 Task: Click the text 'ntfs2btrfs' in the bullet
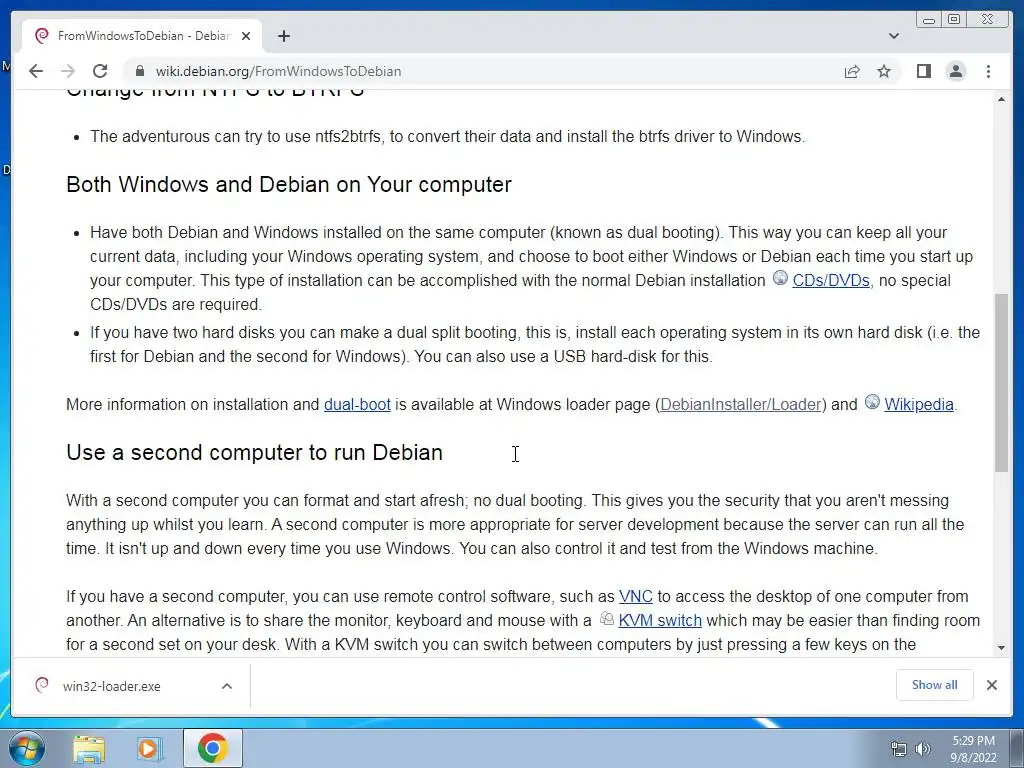point(347,136)
